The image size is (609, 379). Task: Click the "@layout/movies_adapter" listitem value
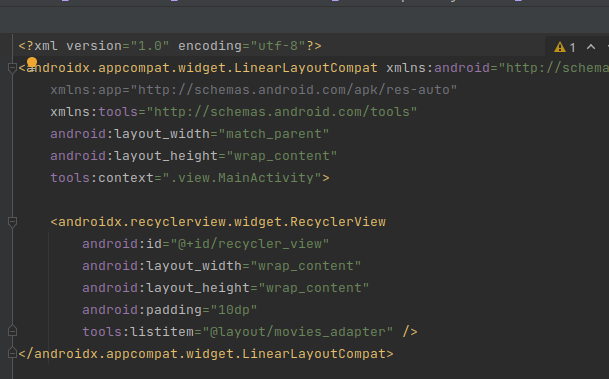[298, 332]
